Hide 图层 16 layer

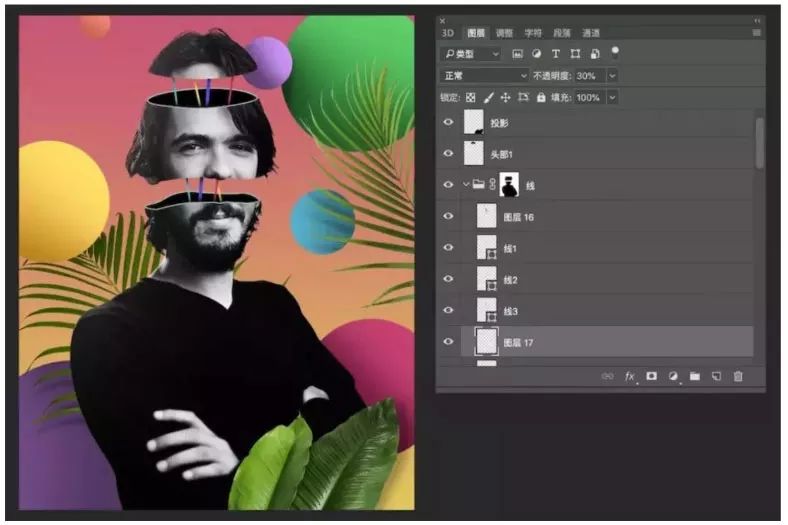click(448, 216)
